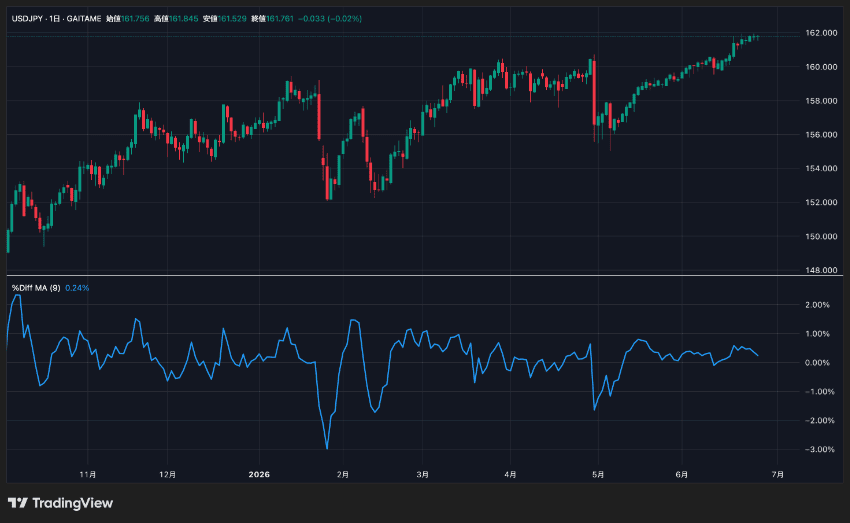850x523 pixels.
Task: Click the 150.000 price axis label
Action: 821,236
